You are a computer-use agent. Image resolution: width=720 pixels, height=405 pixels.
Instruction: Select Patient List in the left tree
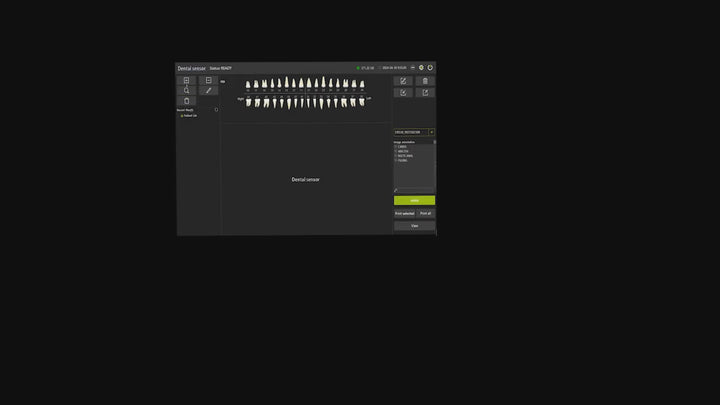coord(189,115)
